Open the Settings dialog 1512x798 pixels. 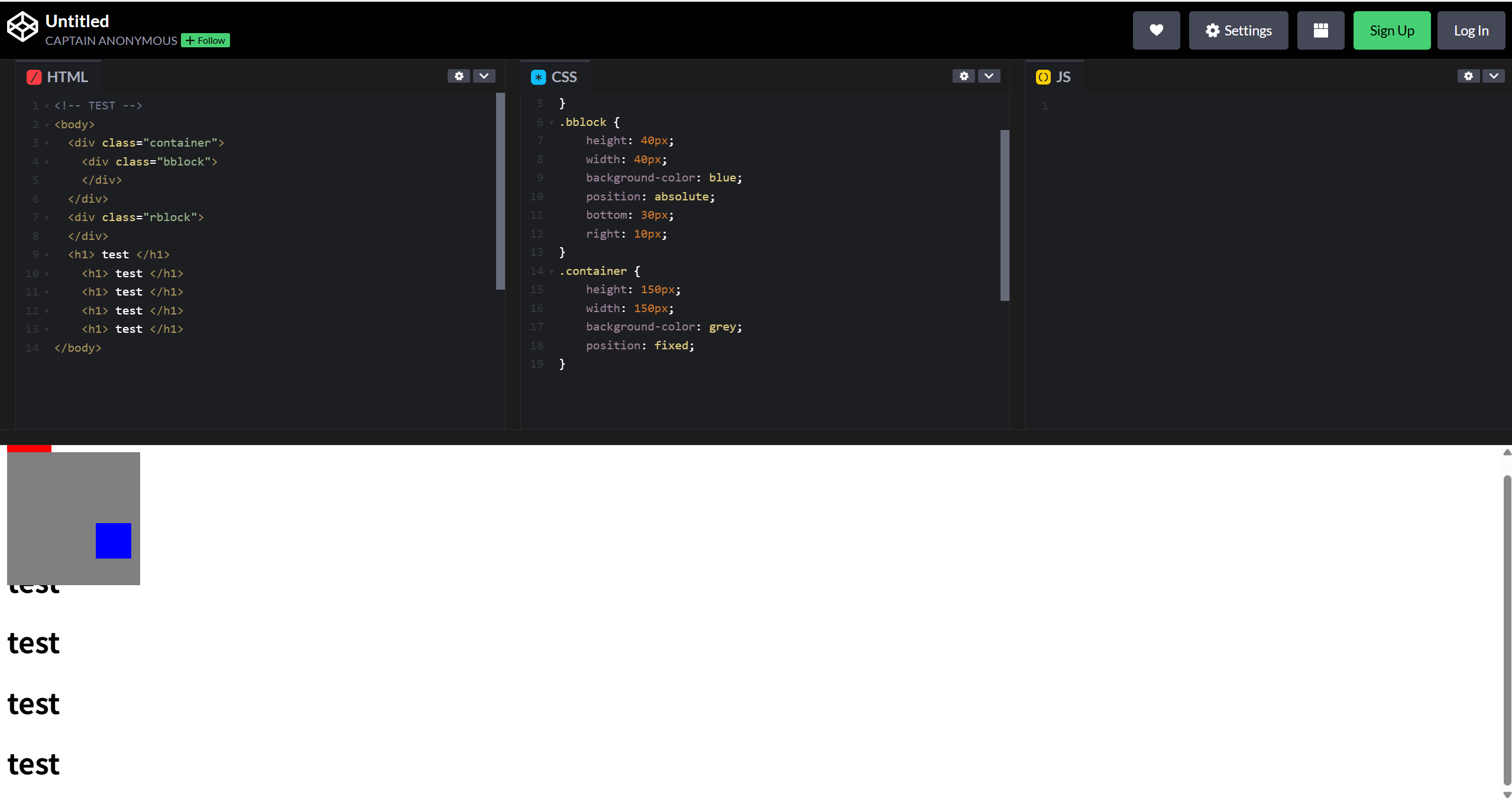pos(1238,30)
